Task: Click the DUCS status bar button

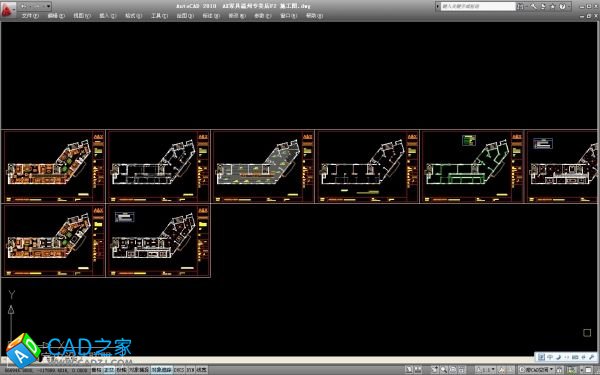Action: point(179,370)
